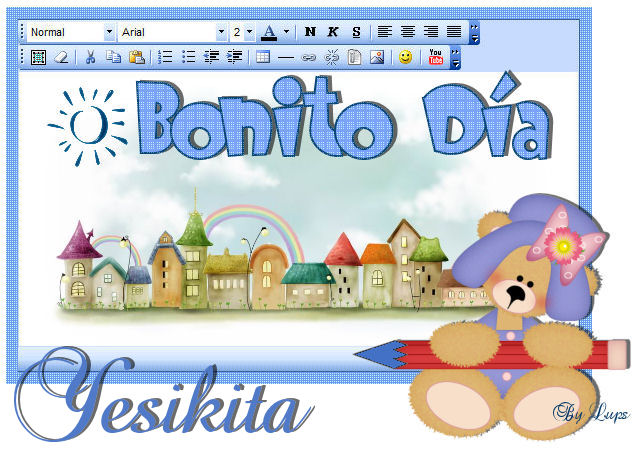The width and height of the screenshot is (636, 457).
Task: Grab the first toolbar's dotted handle
Action: tap(22, 32)
